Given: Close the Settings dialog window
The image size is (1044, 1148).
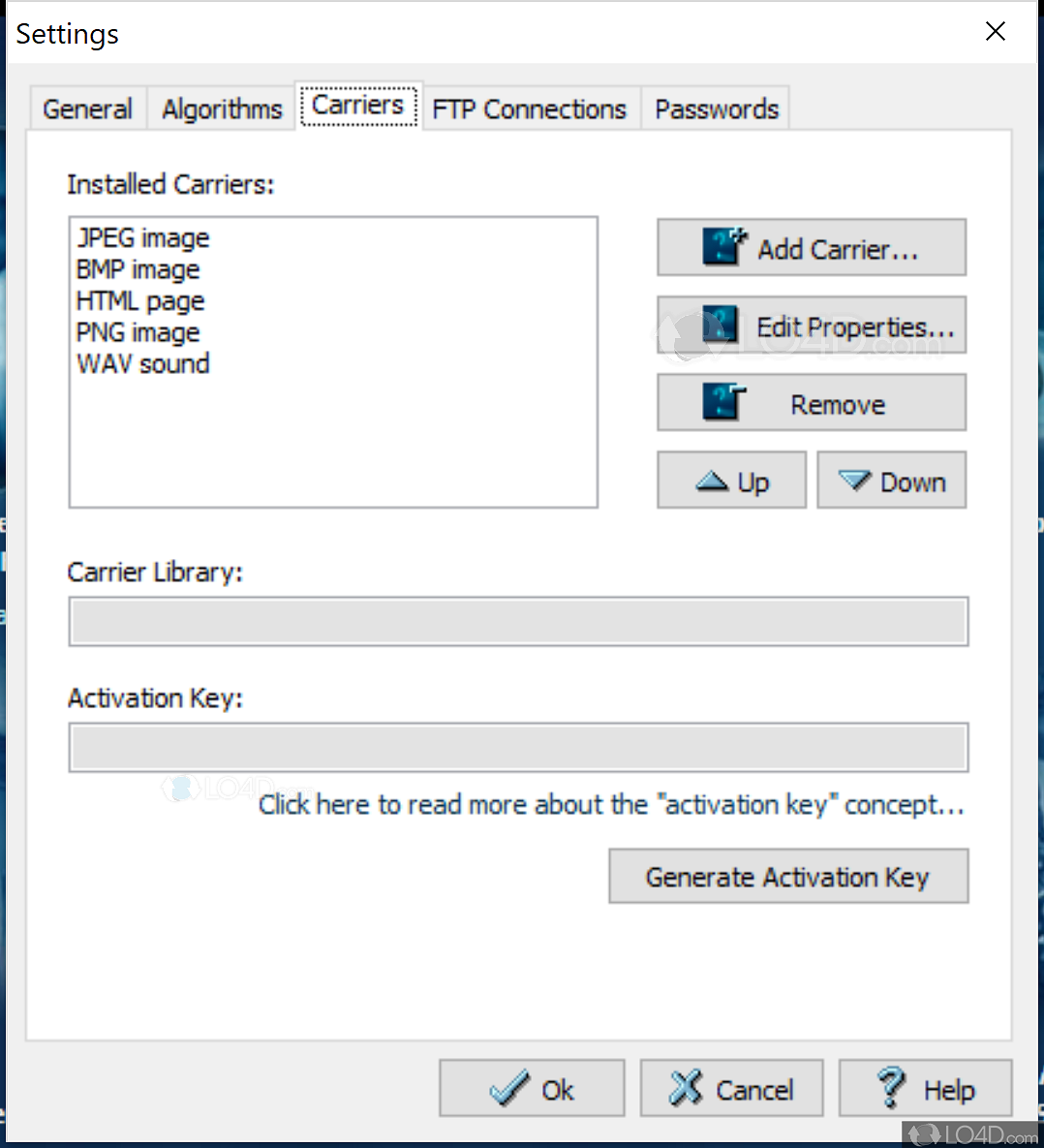Looking at the screenshot, I should tap(995, 32).
